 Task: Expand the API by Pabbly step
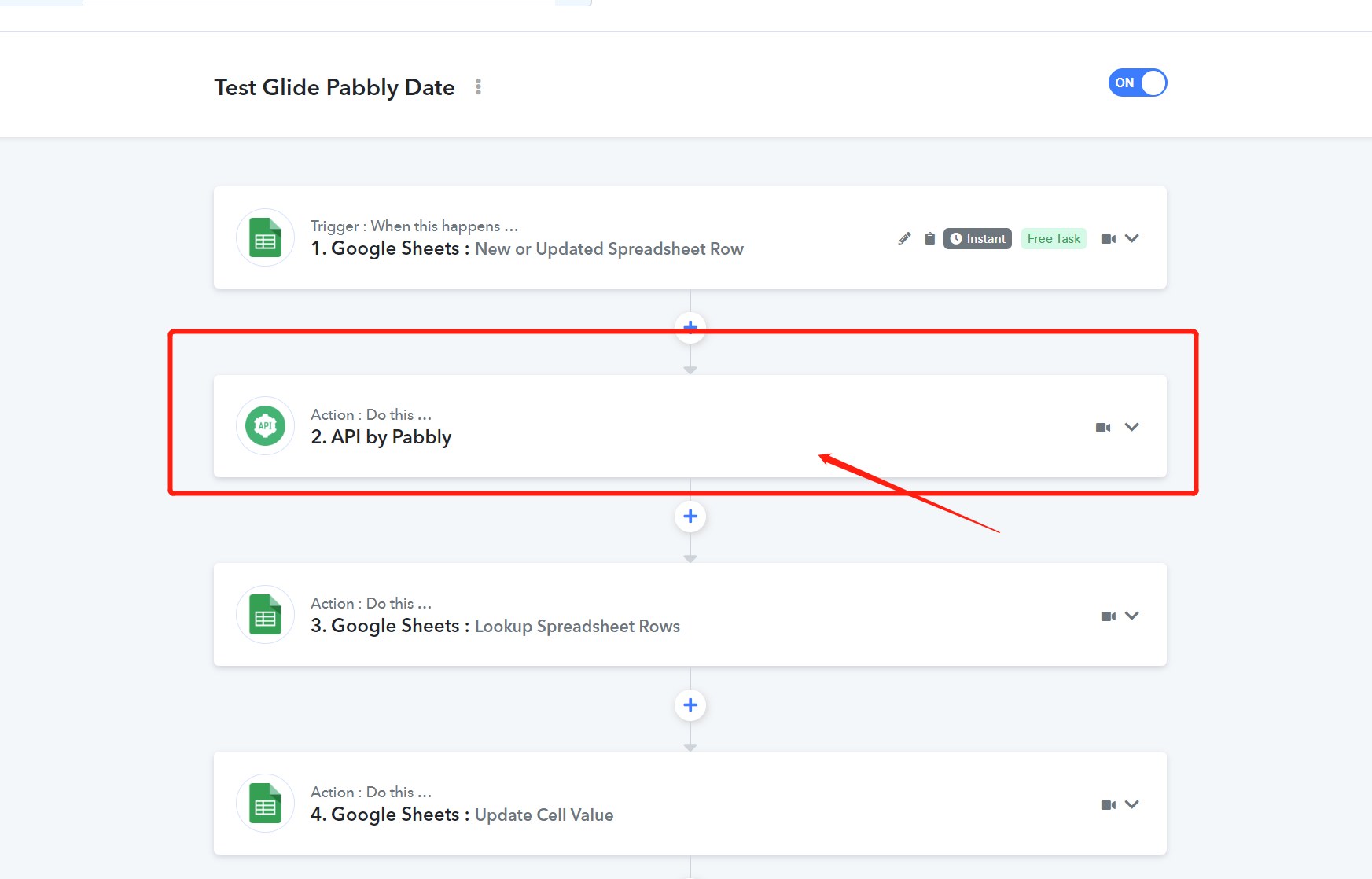(x=1132, y=427)
